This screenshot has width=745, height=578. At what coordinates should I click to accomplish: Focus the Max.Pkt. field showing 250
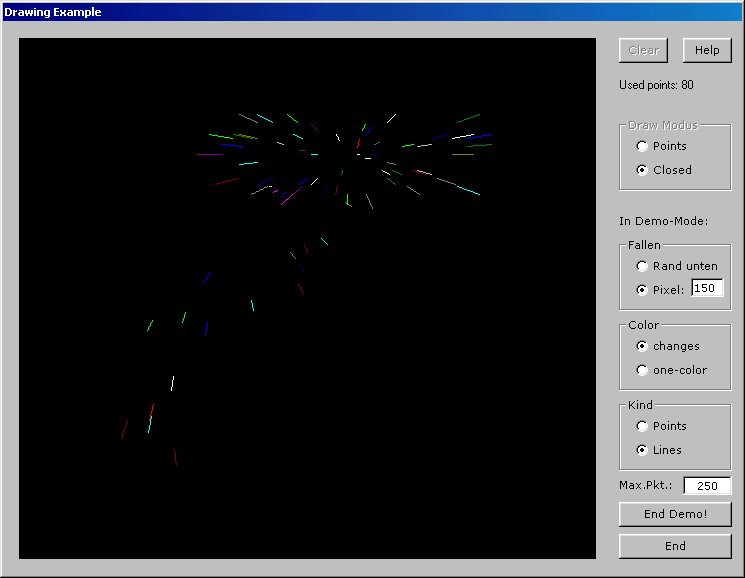(707, 485)
